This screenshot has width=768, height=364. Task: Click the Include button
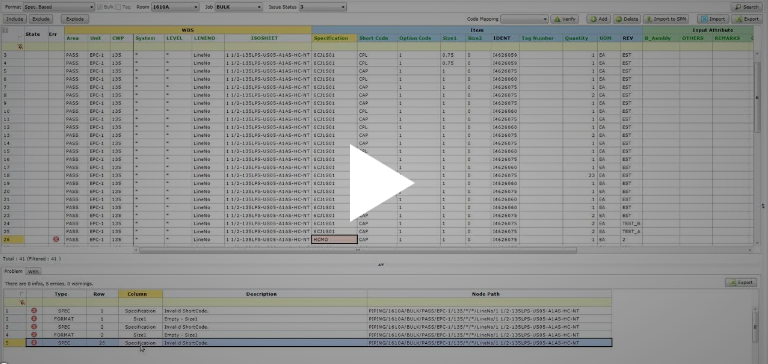coord(15,19)
